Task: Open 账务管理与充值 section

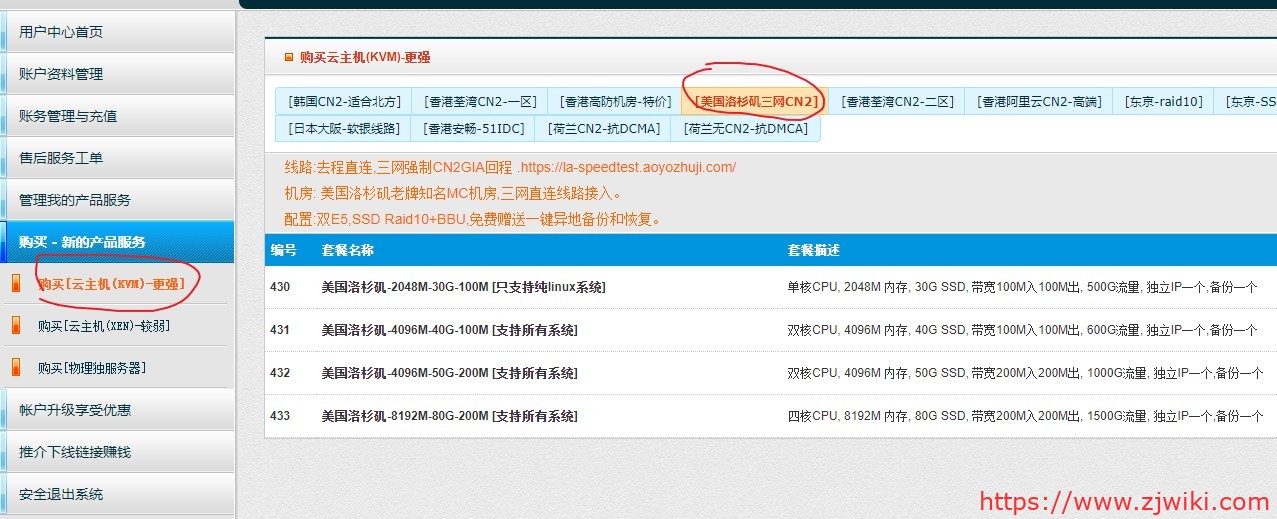Action: (68, 116)
